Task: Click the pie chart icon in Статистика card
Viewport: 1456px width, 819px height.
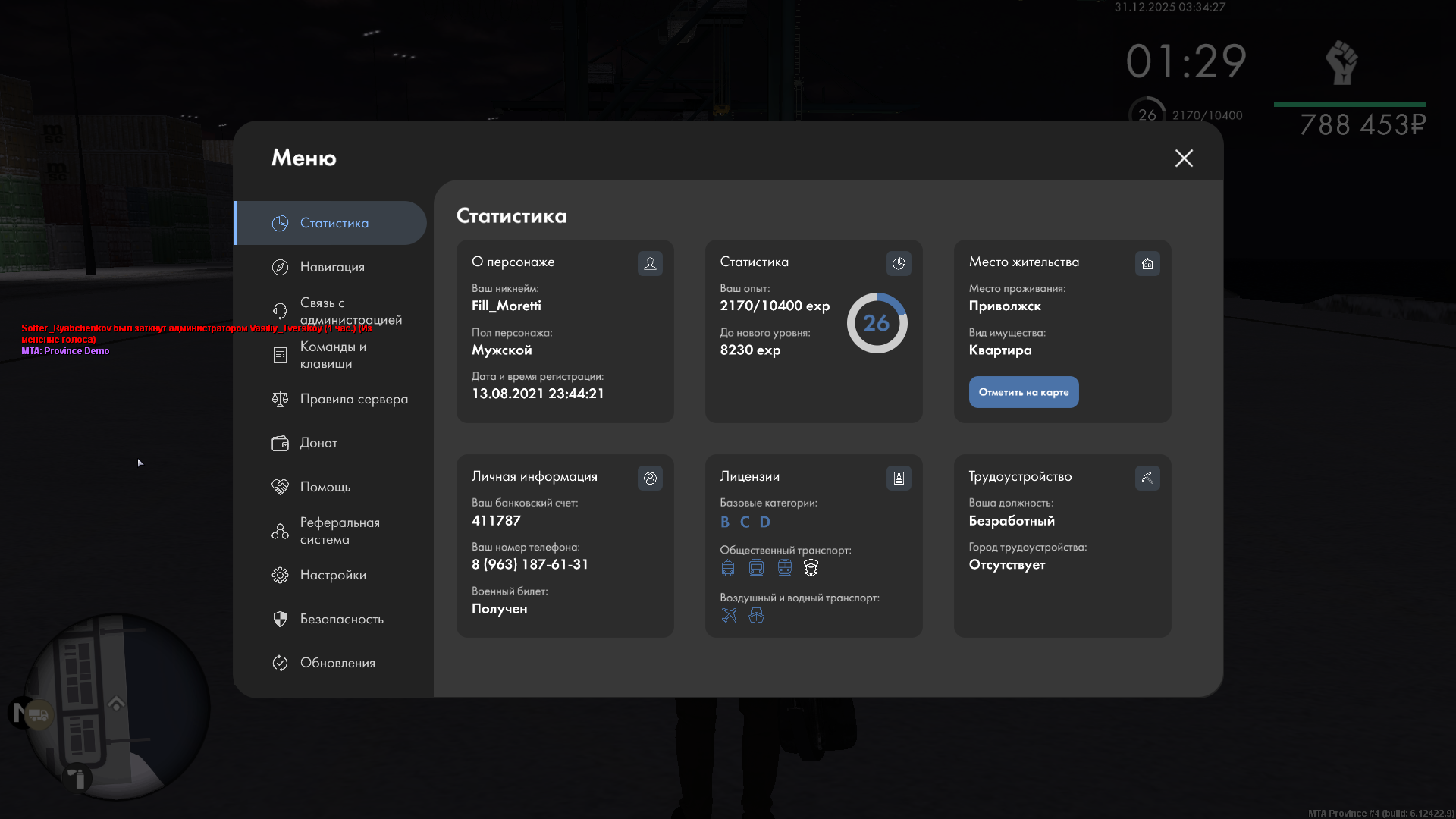Action: tap(899, 264)
